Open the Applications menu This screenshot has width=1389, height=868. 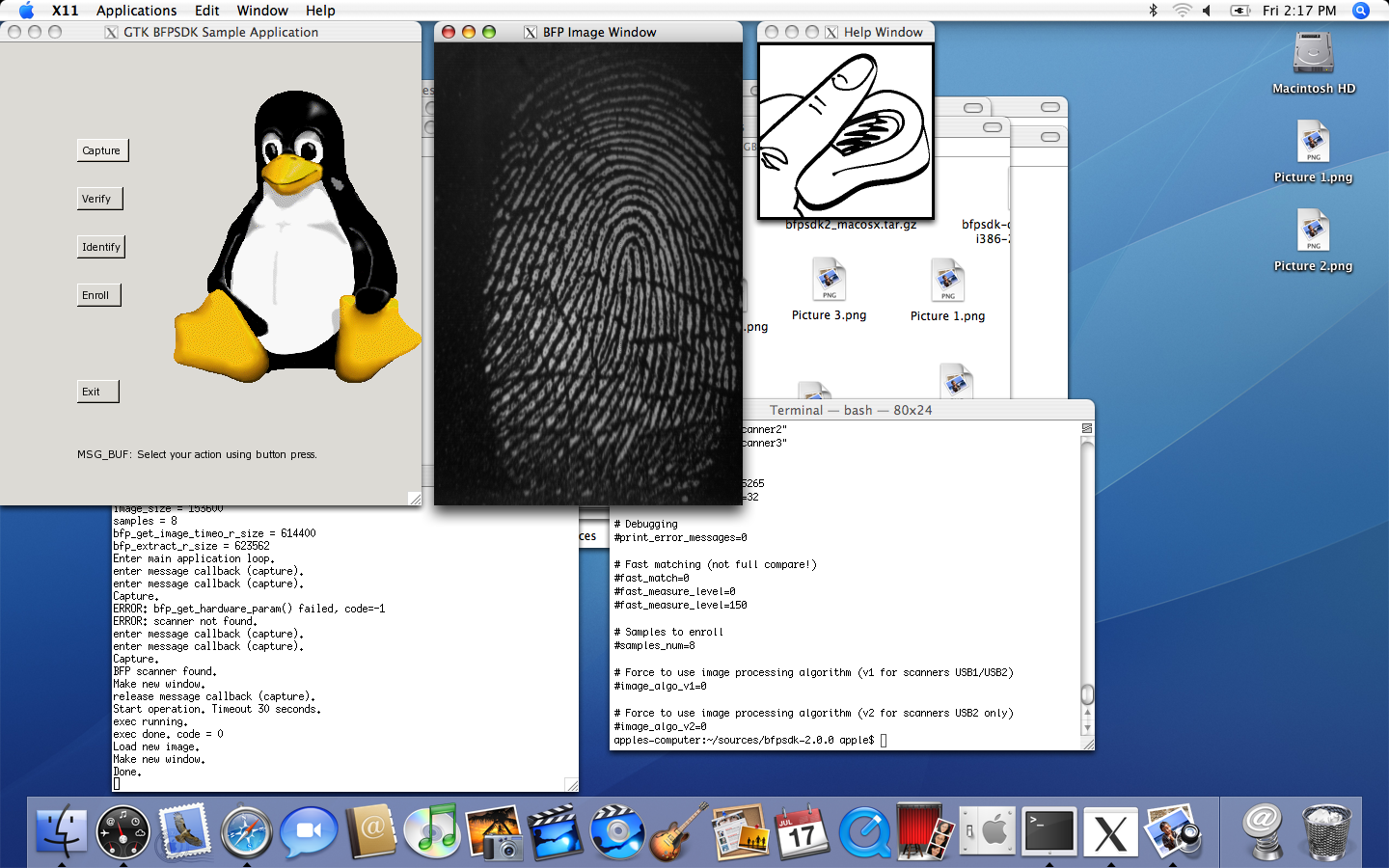(x=136, y=11)
